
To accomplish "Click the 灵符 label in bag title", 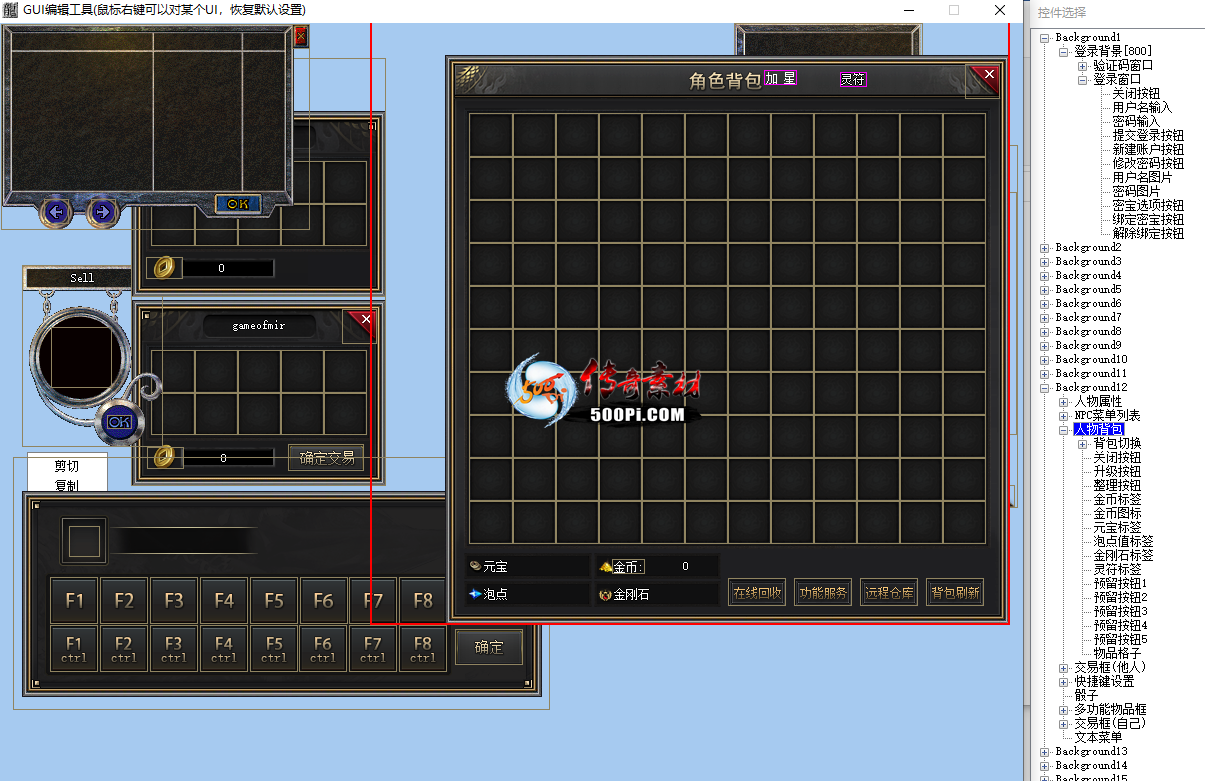I will pyautogui.click(x=853, y=80).
